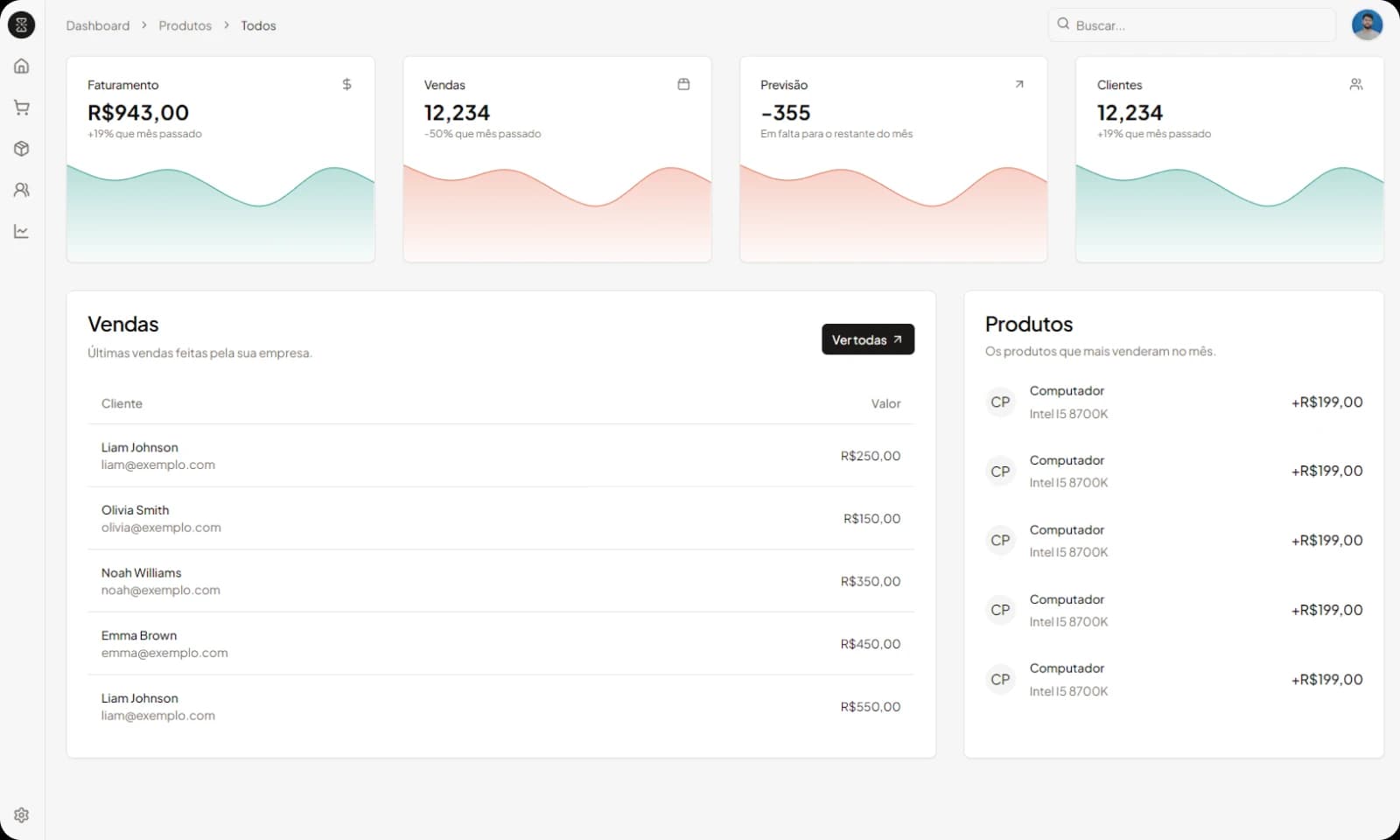Click the -355 forecast value
The width and height of the screenshot is (1400, 840).
(786, 113)
